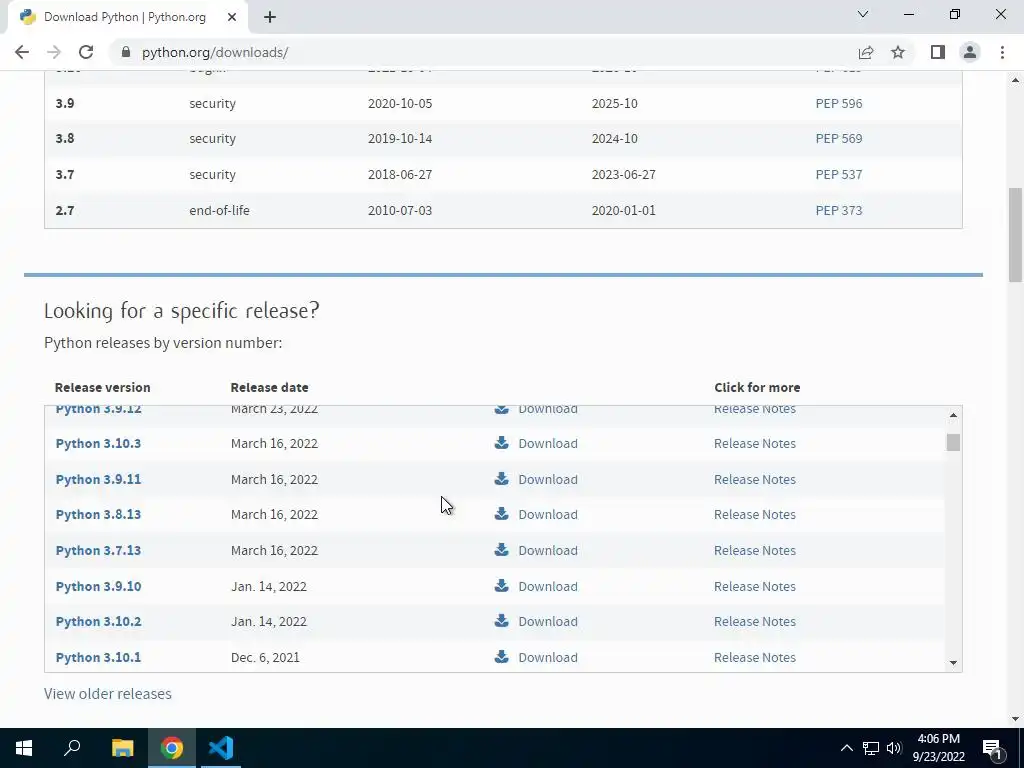Click download icon for Python 3.10.1

(502, 657)
